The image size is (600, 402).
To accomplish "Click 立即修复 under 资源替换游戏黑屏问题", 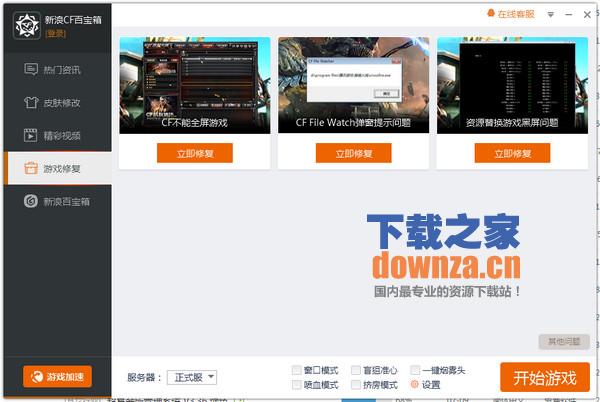I will (512, 153).
